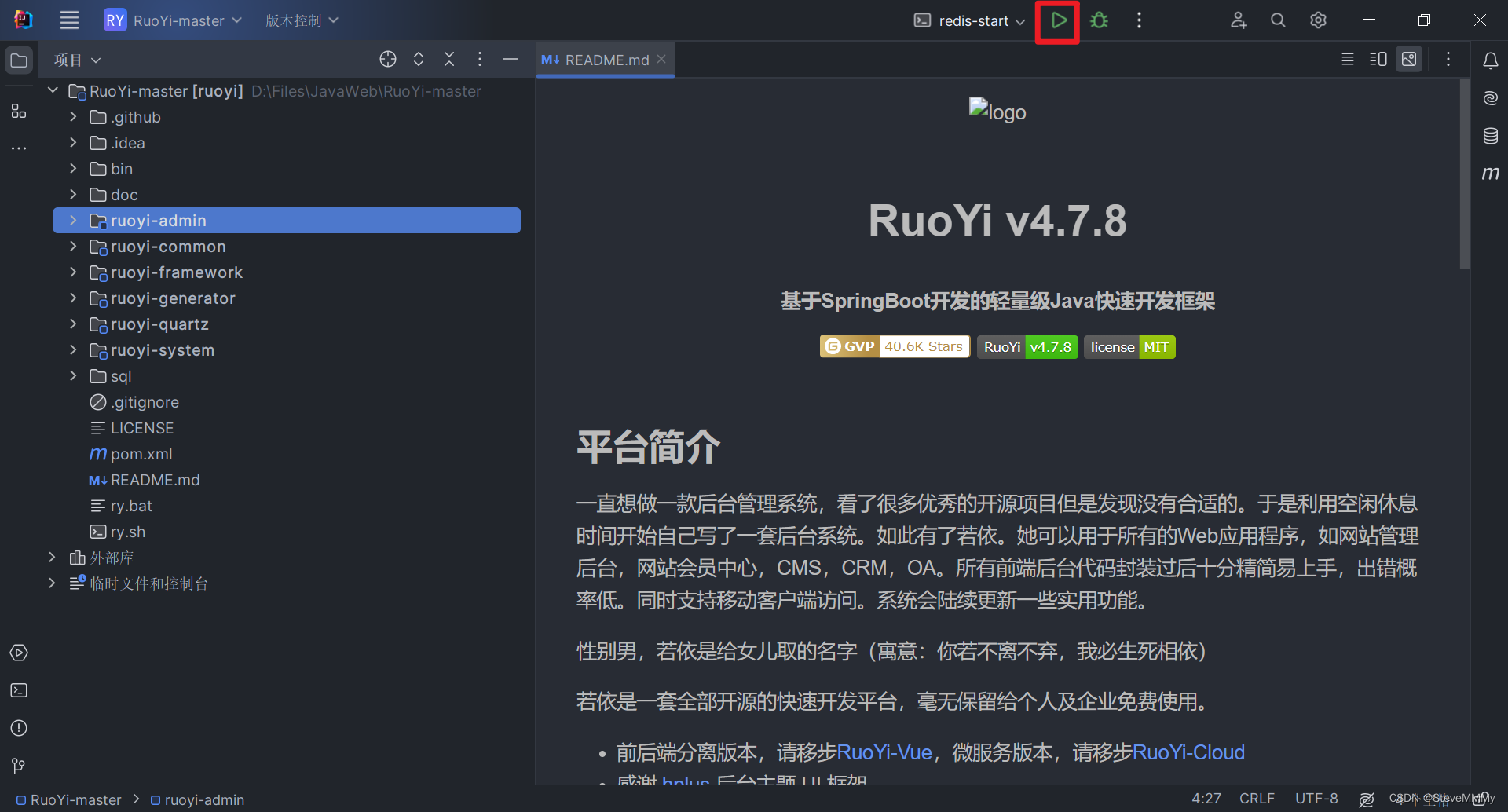Click the broken logo image in preview
Screen dimensions: 1508x812
point(997,112)
